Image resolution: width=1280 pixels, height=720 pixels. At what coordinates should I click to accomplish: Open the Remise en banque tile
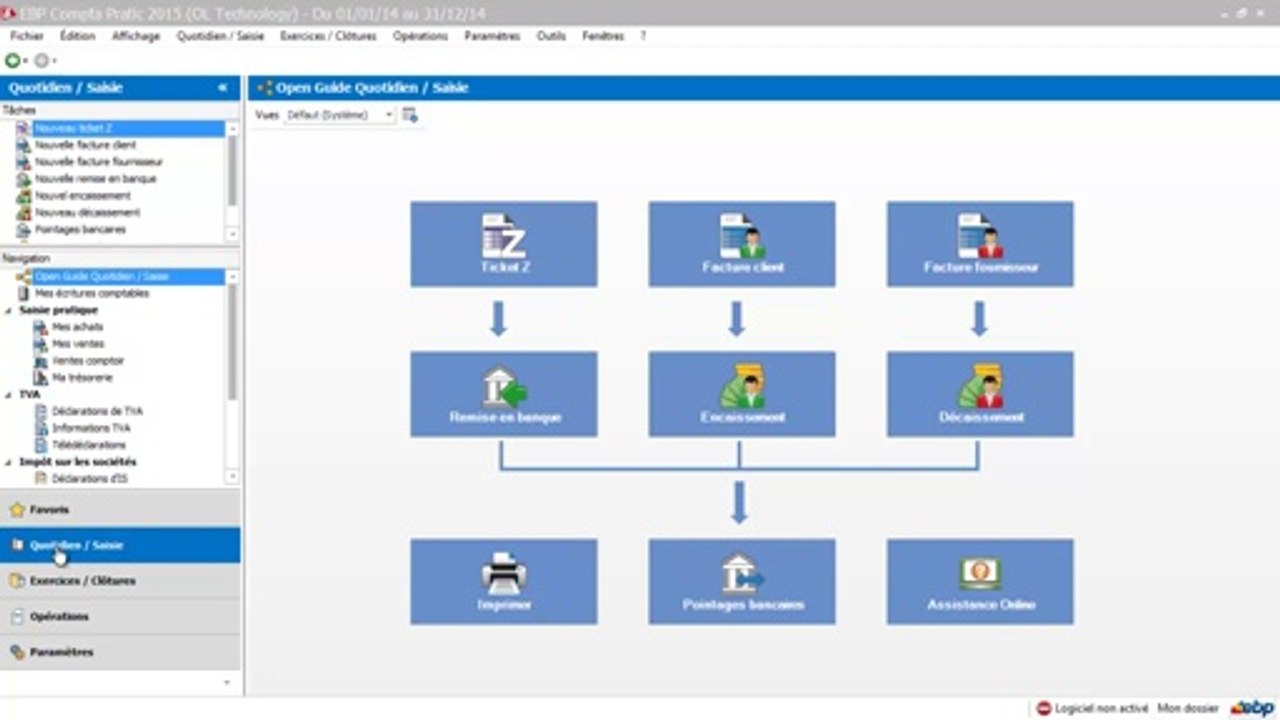pyautogui.click(x=503, y=394)
